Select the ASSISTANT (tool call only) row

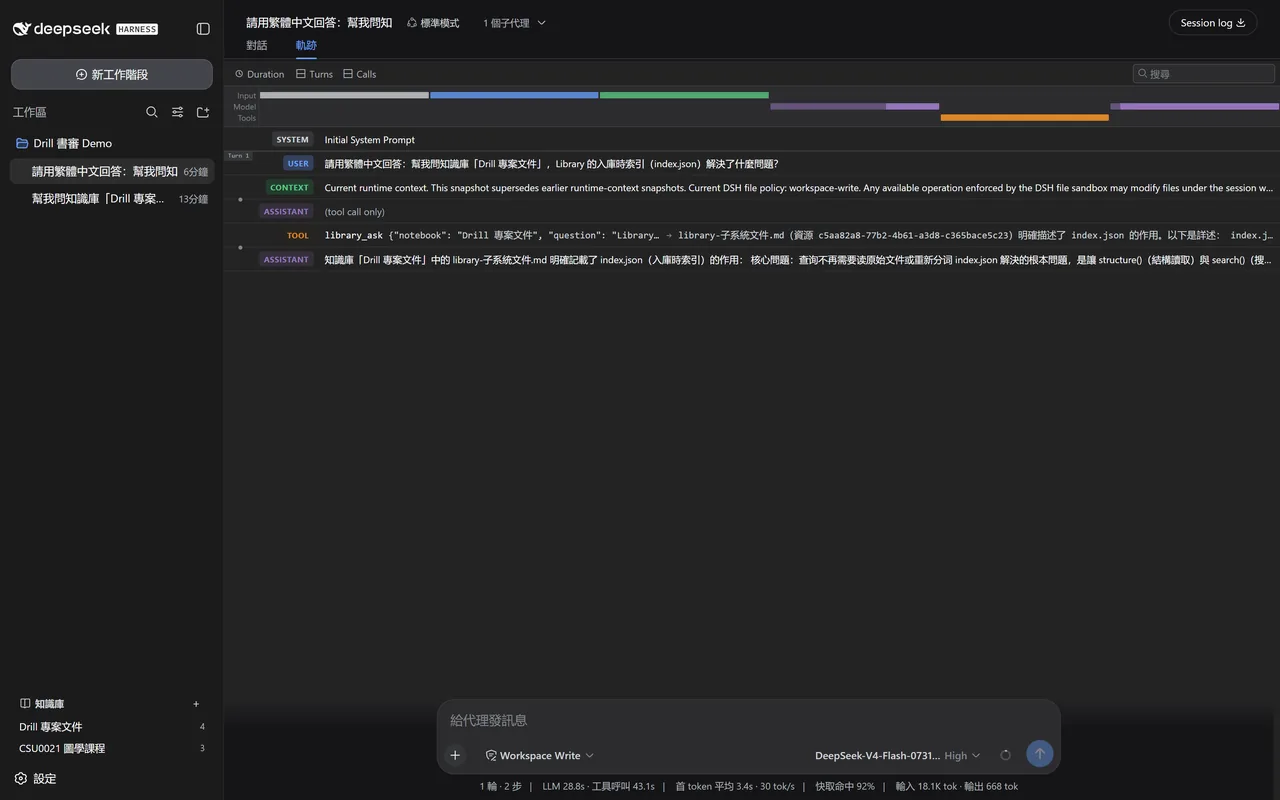coord(751,212)
